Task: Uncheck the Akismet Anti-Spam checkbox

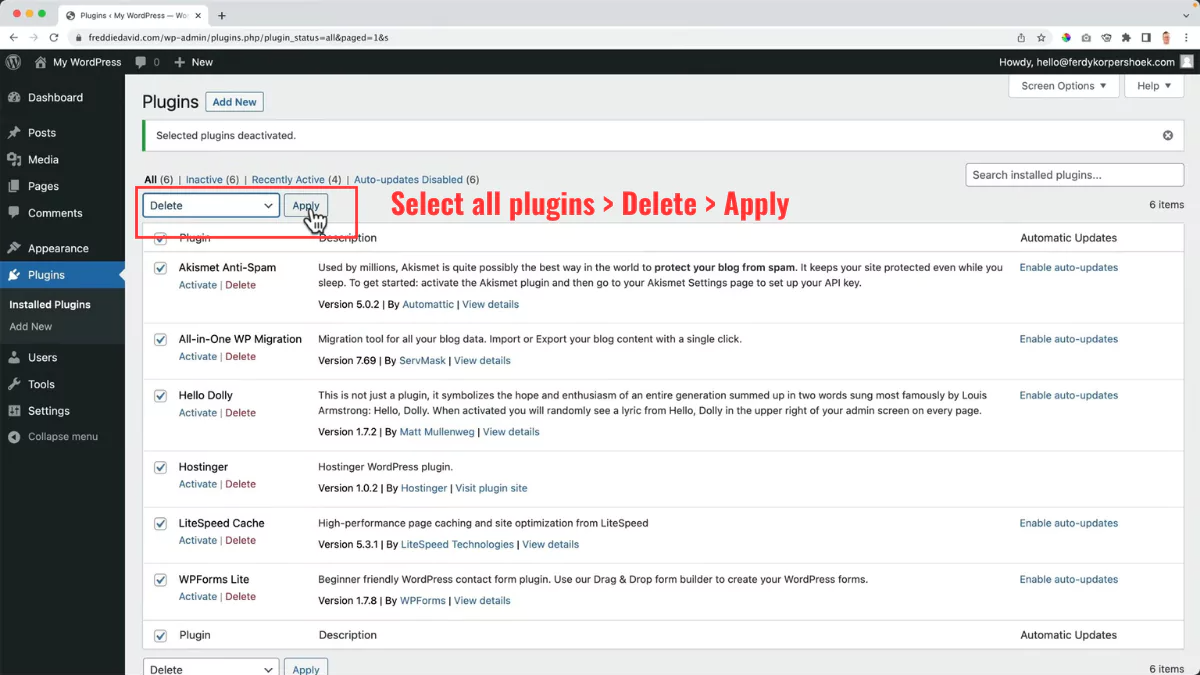Action: click(x=160, y=268)
